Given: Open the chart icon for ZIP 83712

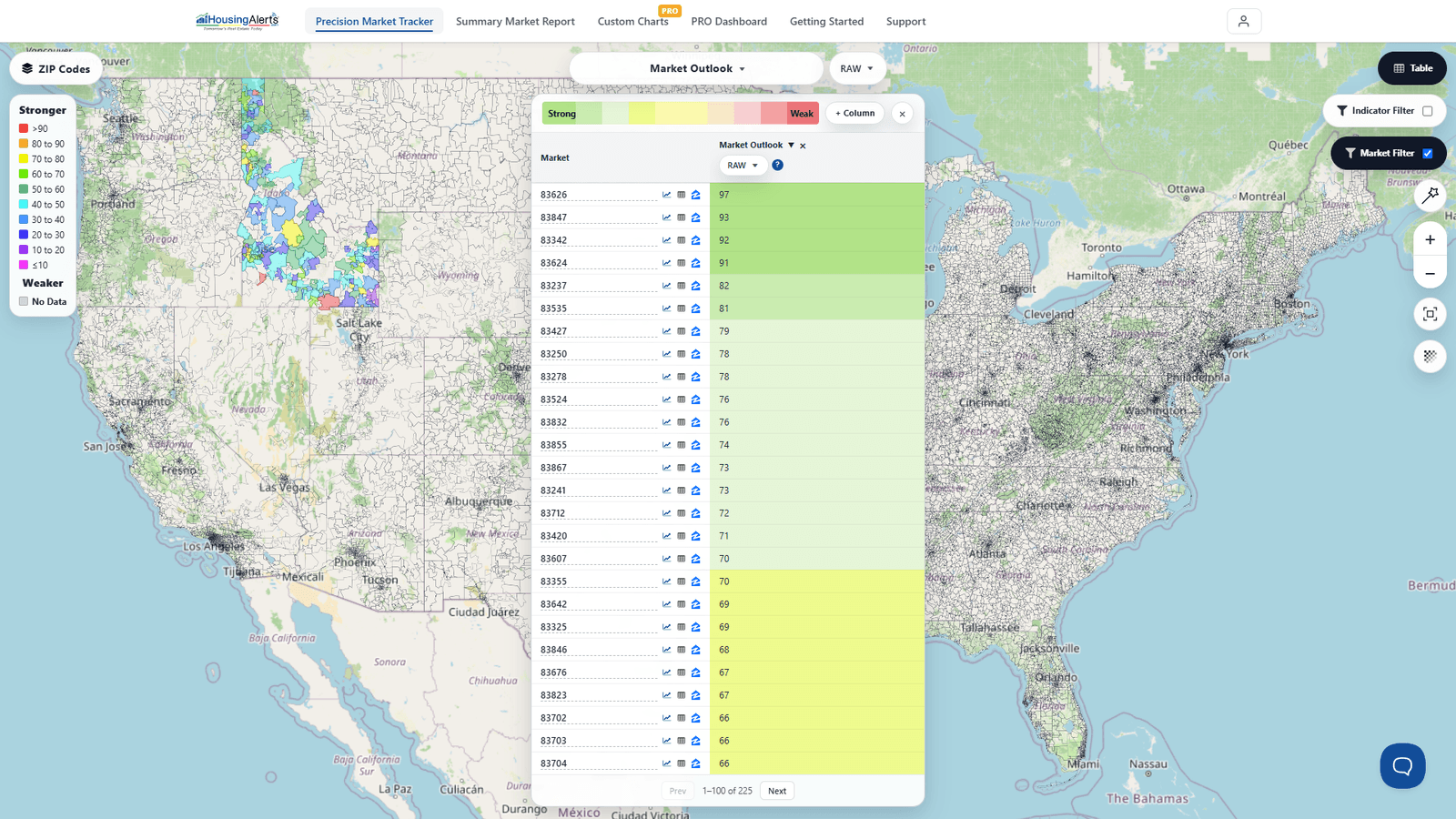Looking at the screenshot, I should 667,513.
